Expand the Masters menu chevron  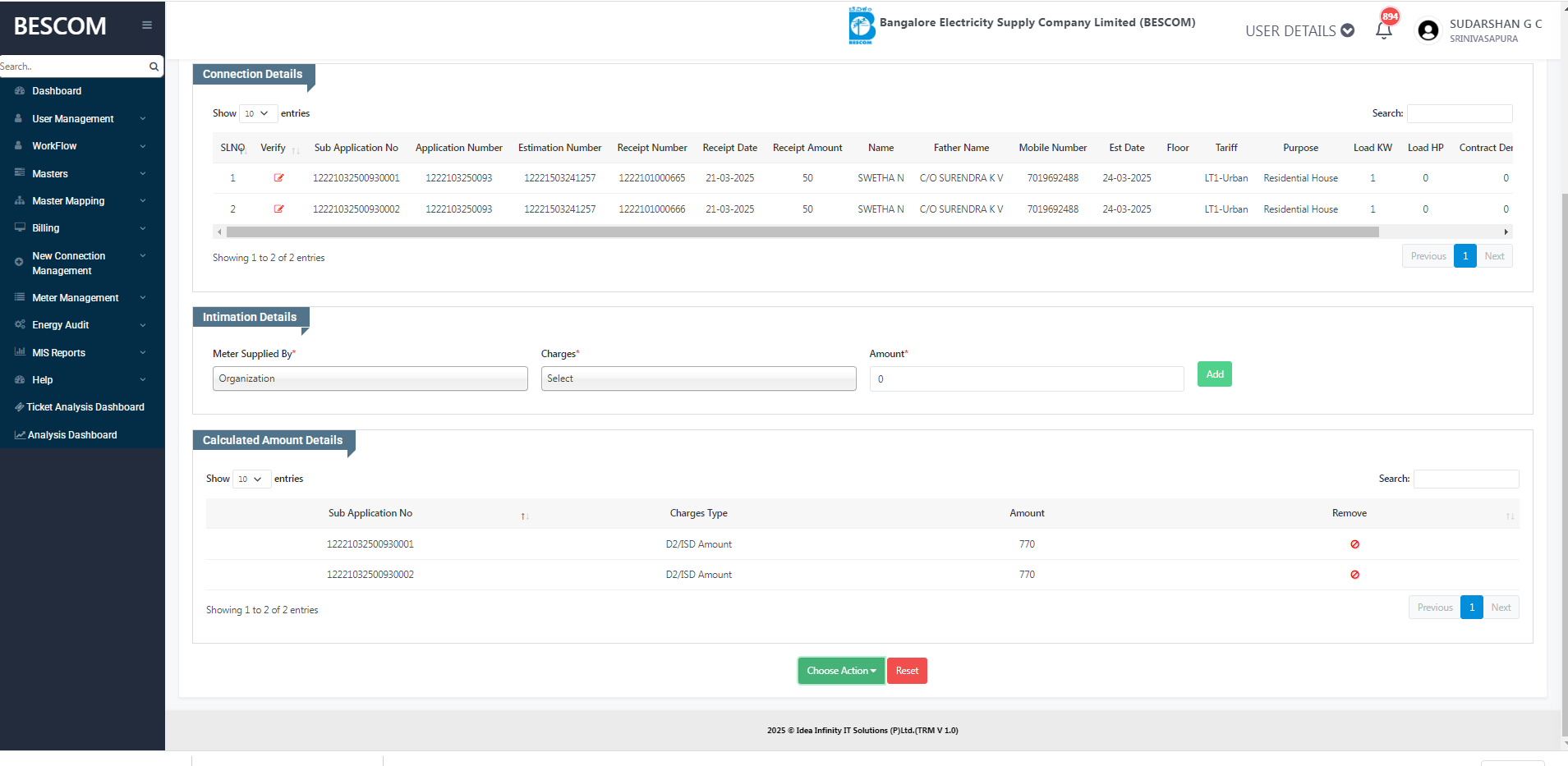(143, 173)
